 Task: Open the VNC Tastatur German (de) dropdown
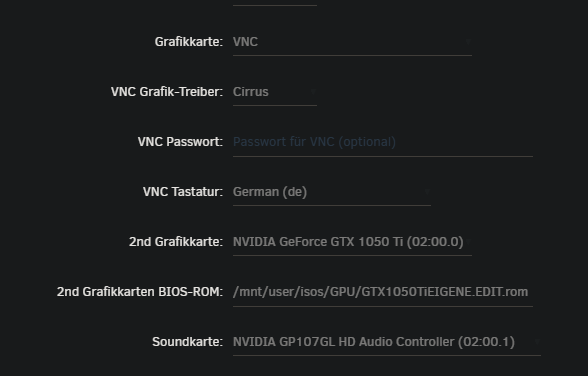click(x=332, y=192)
